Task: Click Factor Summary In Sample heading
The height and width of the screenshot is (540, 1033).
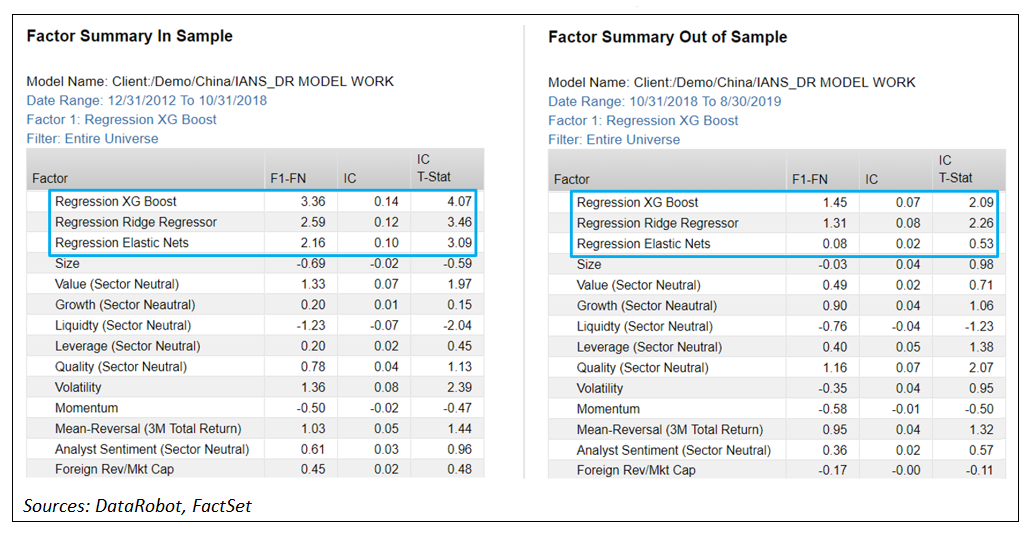Action: click(x=129, y=36)
